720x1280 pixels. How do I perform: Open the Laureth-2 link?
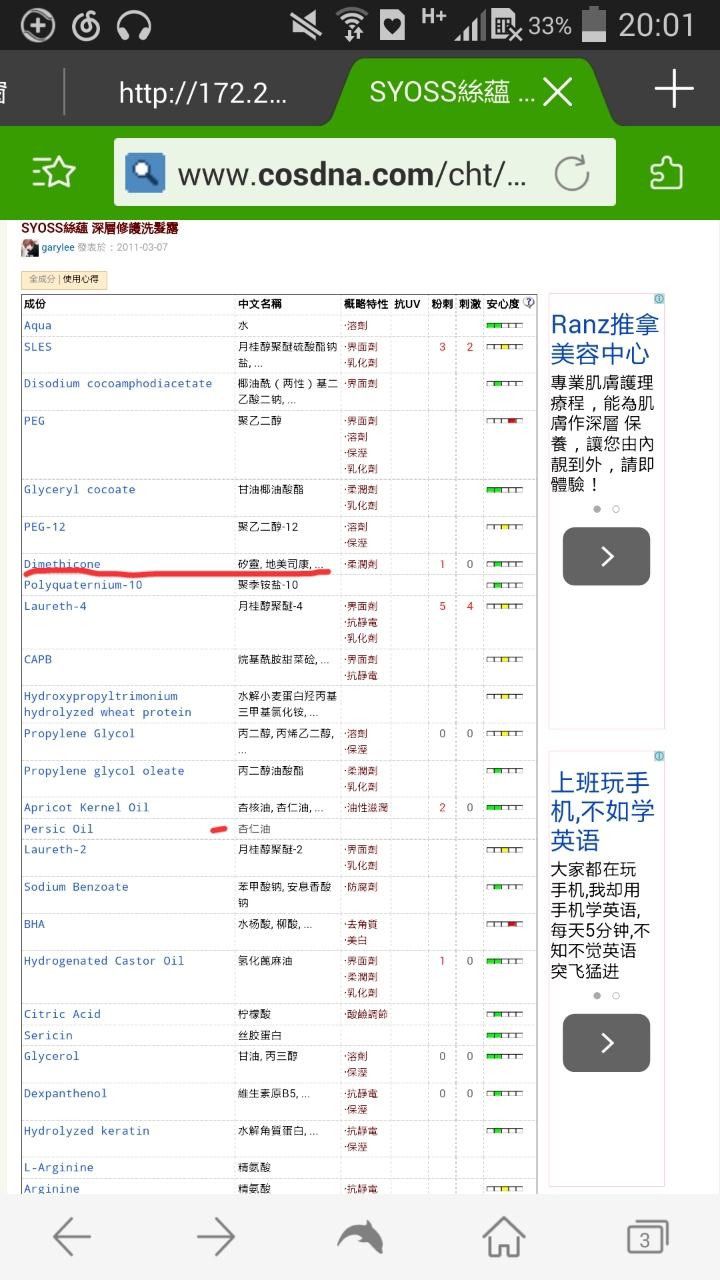point(55,850)
